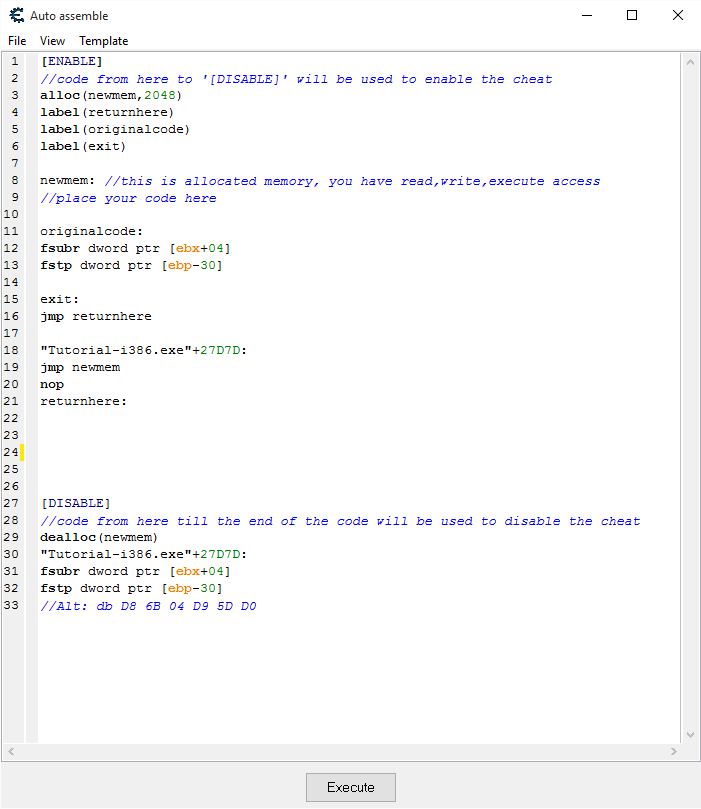Minimize the Auto assemble window

(586, 16)
